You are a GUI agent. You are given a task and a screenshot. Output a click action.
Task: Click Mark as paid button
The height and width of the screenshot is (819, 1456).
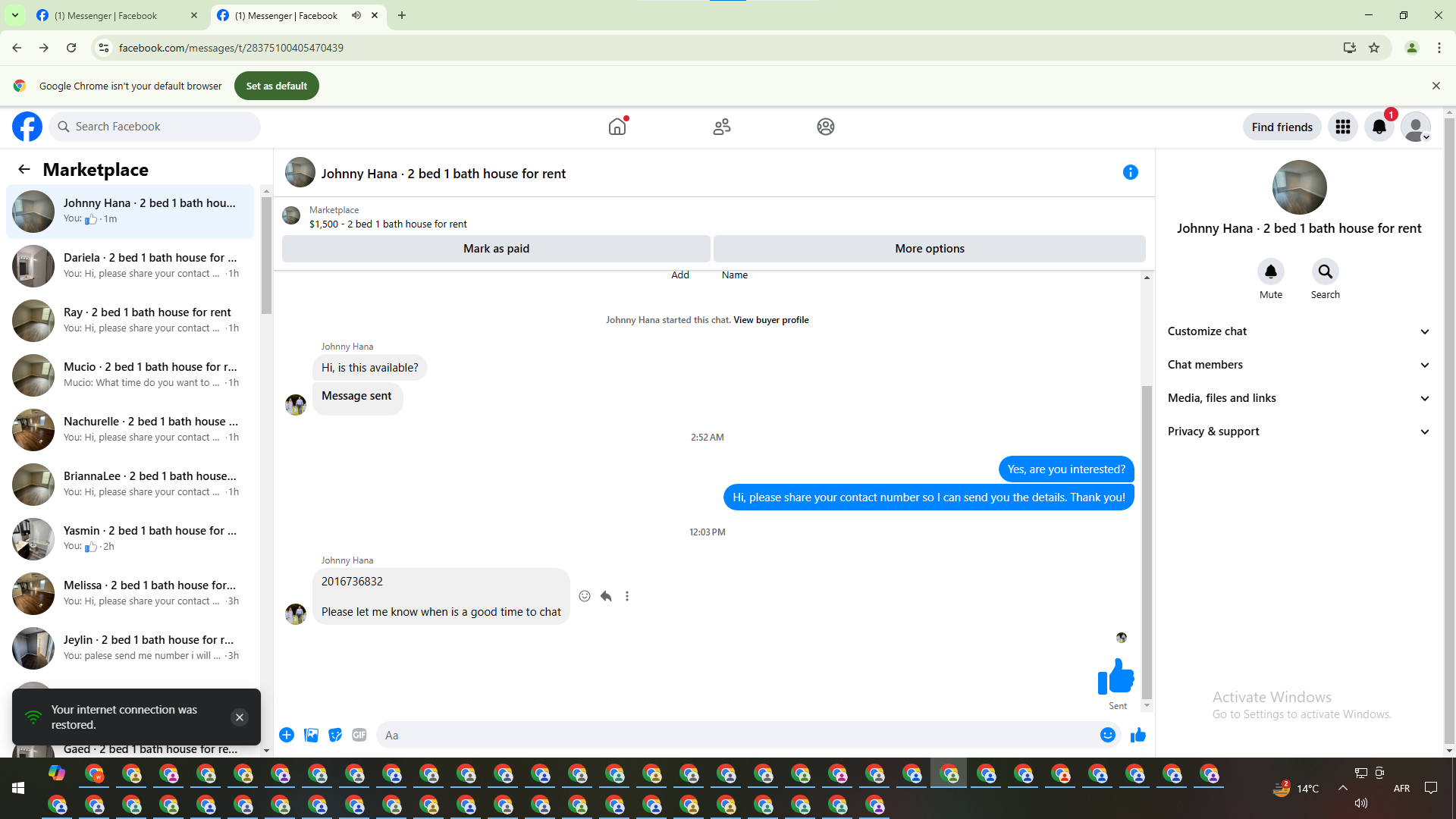point(496,249)
